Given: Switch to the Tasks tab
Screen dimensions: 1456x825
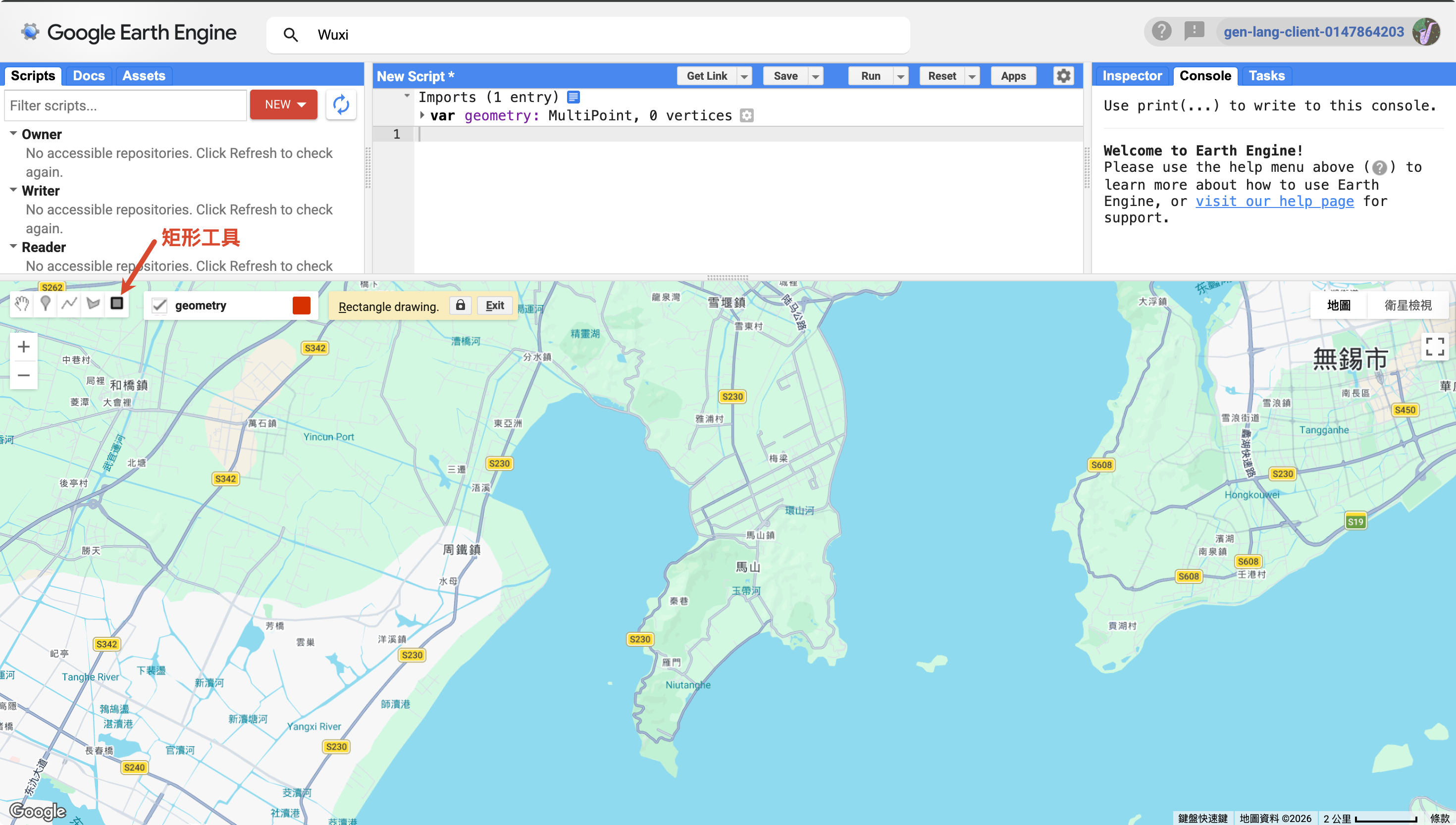Looking at the screenshot, I should pos(1267,76).
